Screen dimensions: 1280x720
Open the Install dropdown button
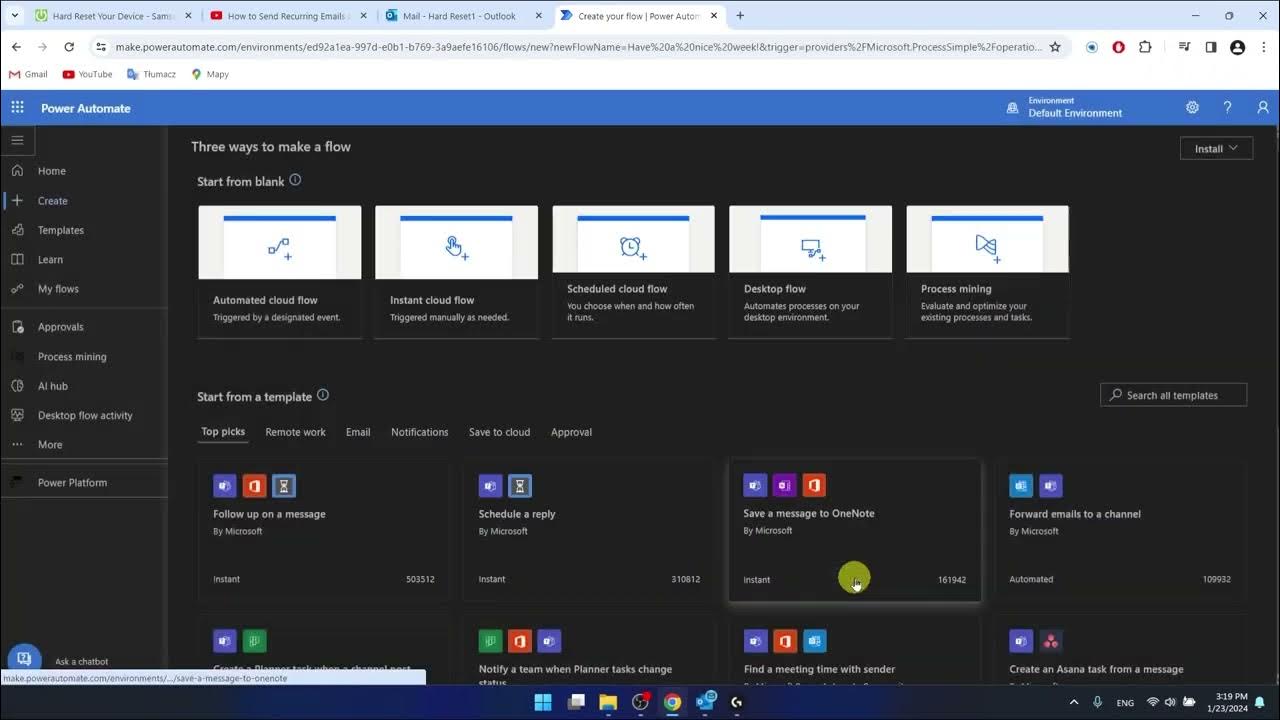(1216, 148)
